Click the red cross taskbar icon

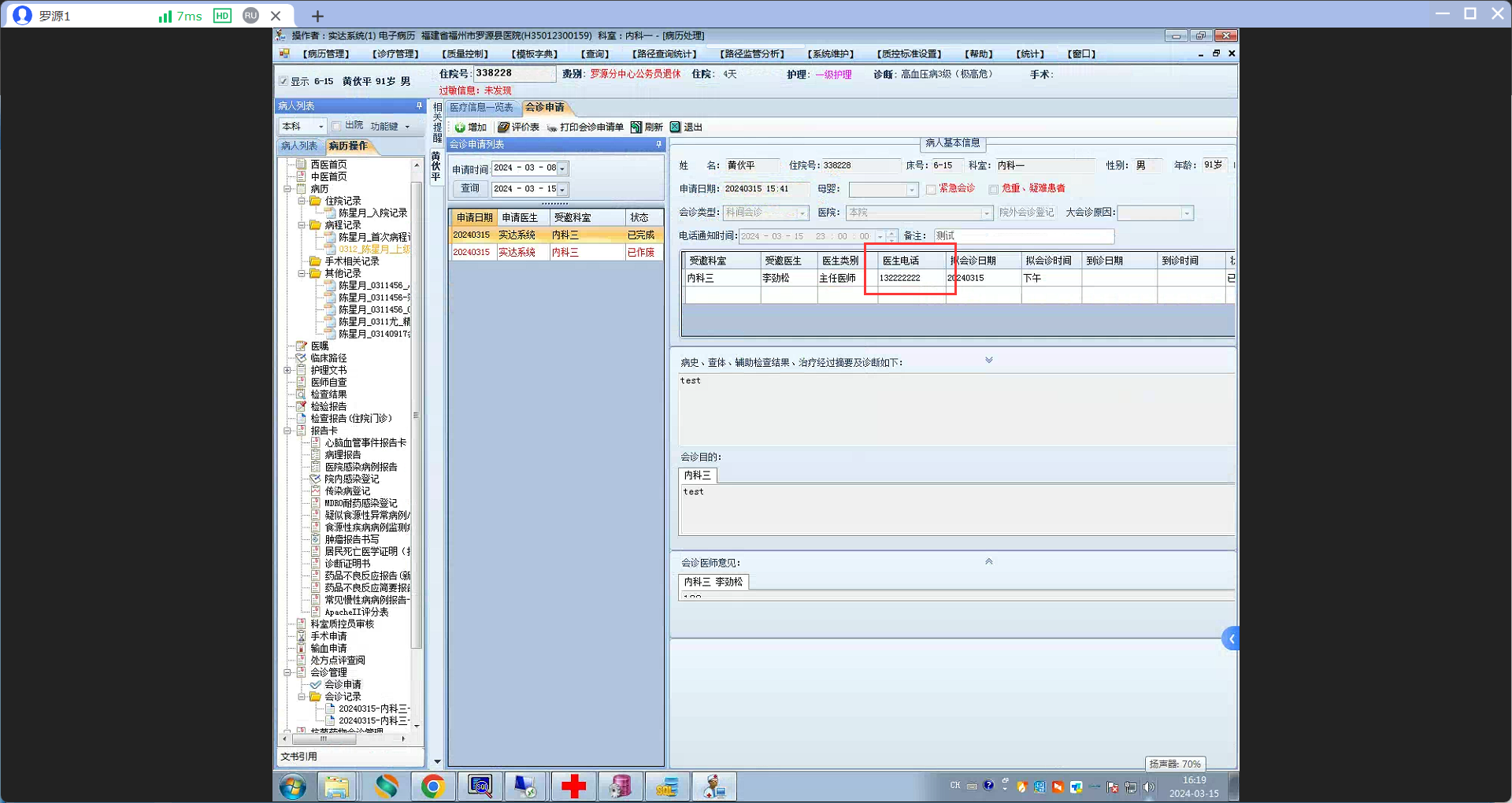tap(573, 786)
